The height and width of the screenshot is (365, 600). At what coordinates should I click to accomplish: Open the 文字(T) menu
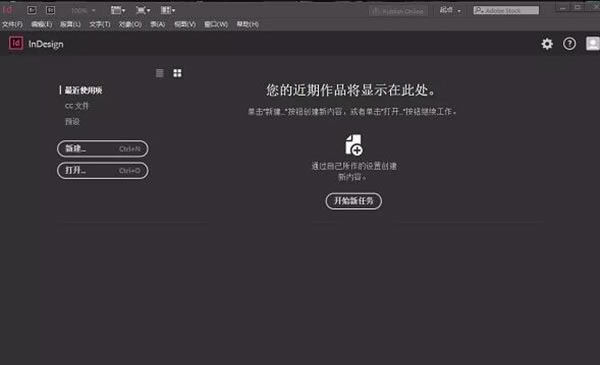(99, 24)
